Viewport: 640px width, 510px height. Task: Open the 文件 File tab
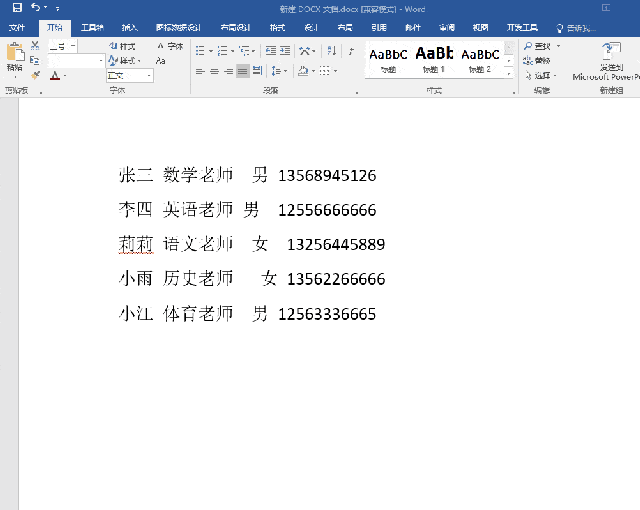[x=17, y=27]
